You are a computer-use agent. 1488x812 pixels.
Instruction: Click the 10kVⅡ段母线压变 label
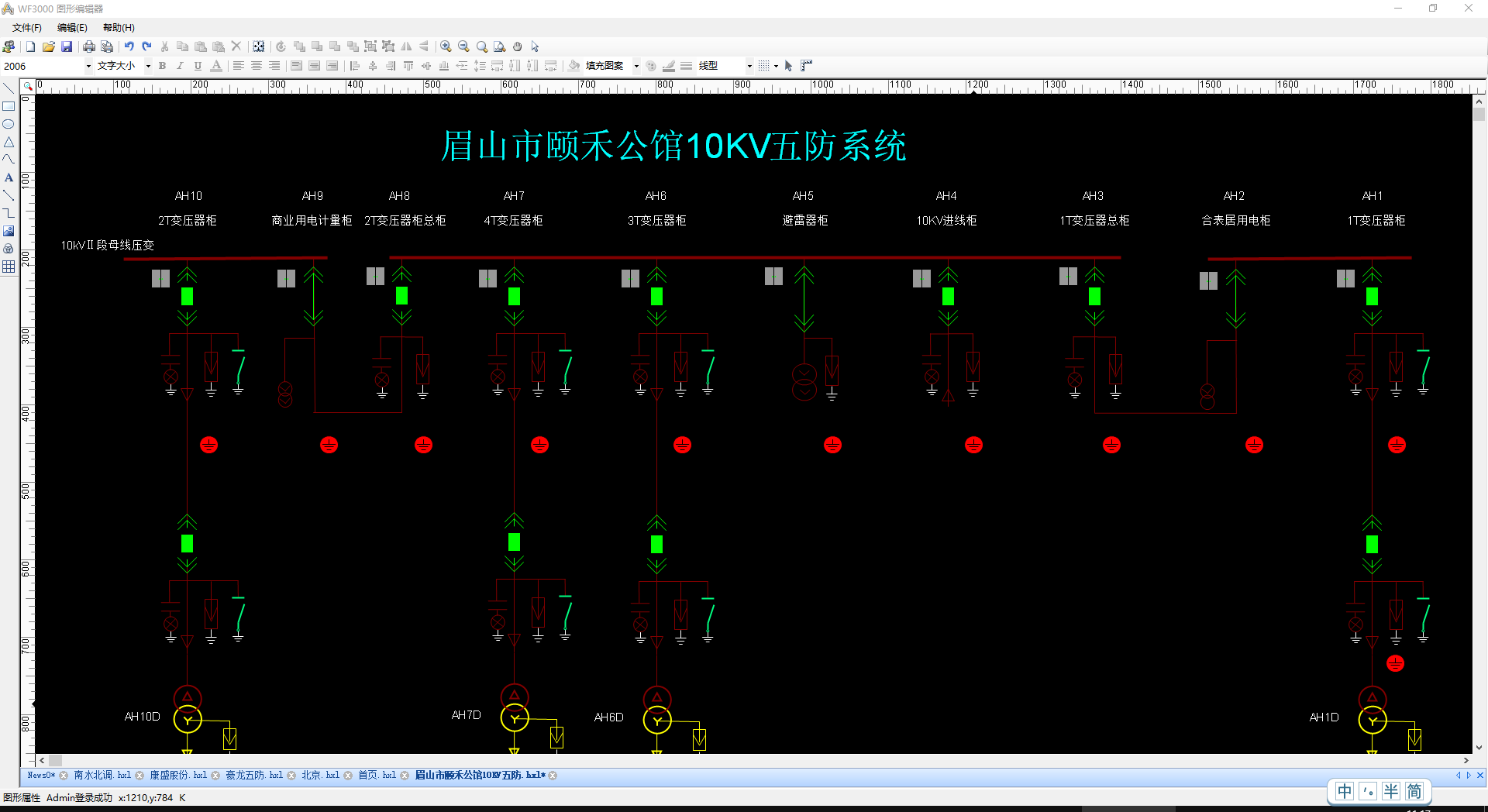pyautogui.click(x=108, y=245)
